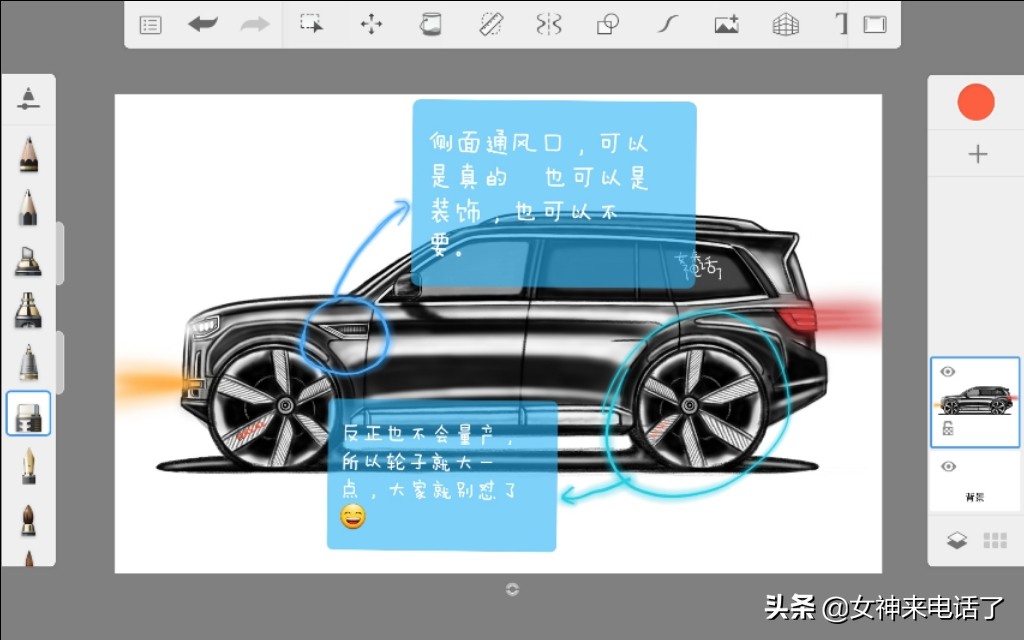1024x640 pixels.
Task: Undo the last stroke
Action: click(x=203, y=24)
